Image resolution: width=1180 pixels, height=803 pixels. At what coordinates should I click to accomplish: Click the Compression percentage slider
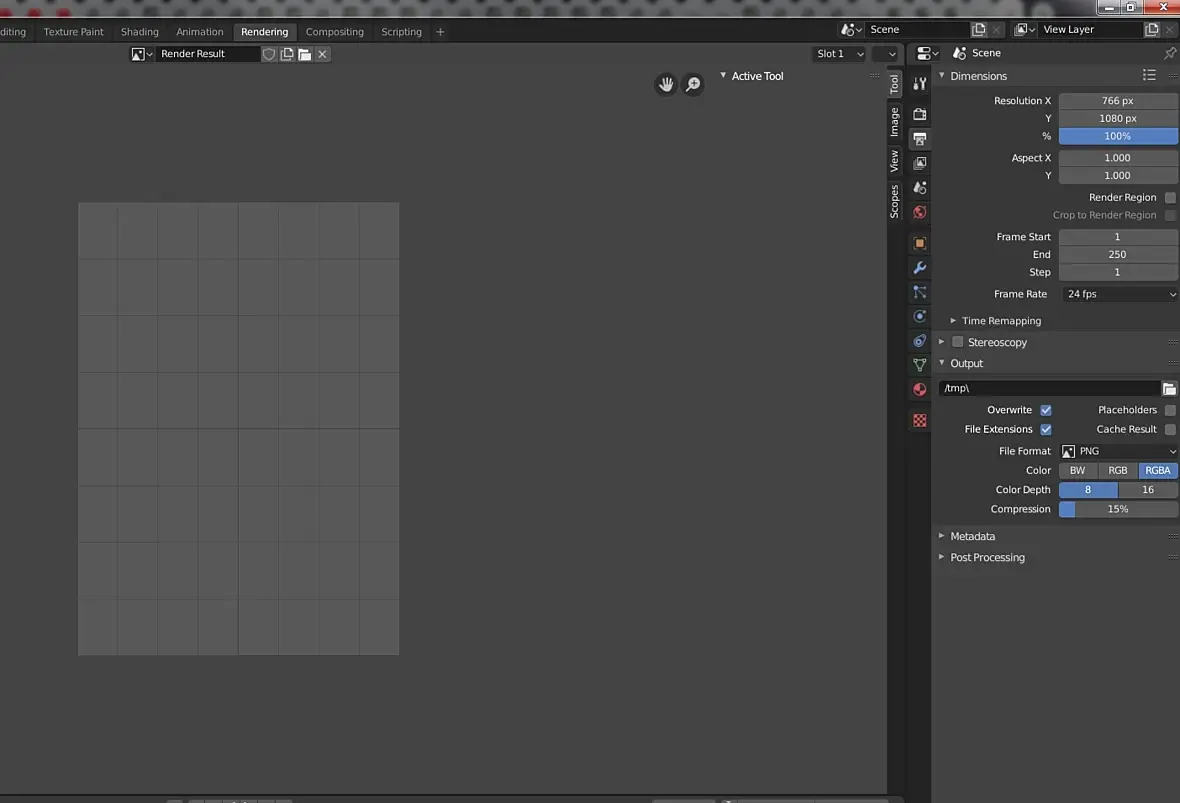click(x=1118, y=509)
